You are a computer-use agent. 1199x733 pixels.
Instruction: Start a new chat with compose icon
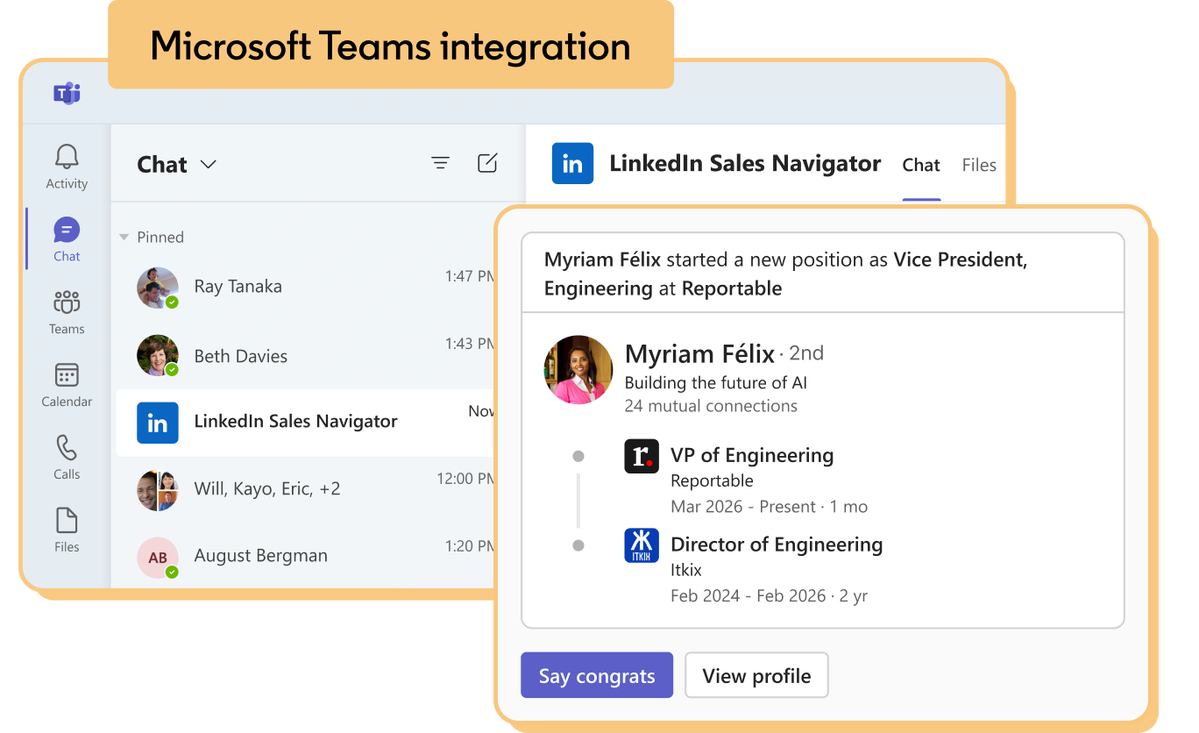click(x=487, y=163)
